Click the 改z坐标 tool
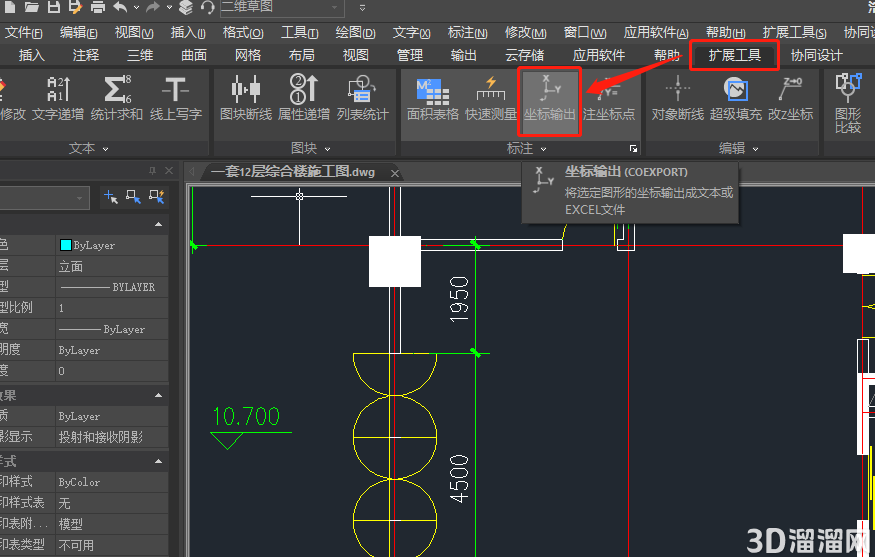This screenshot has width=875, height=557. coord(791,99)
